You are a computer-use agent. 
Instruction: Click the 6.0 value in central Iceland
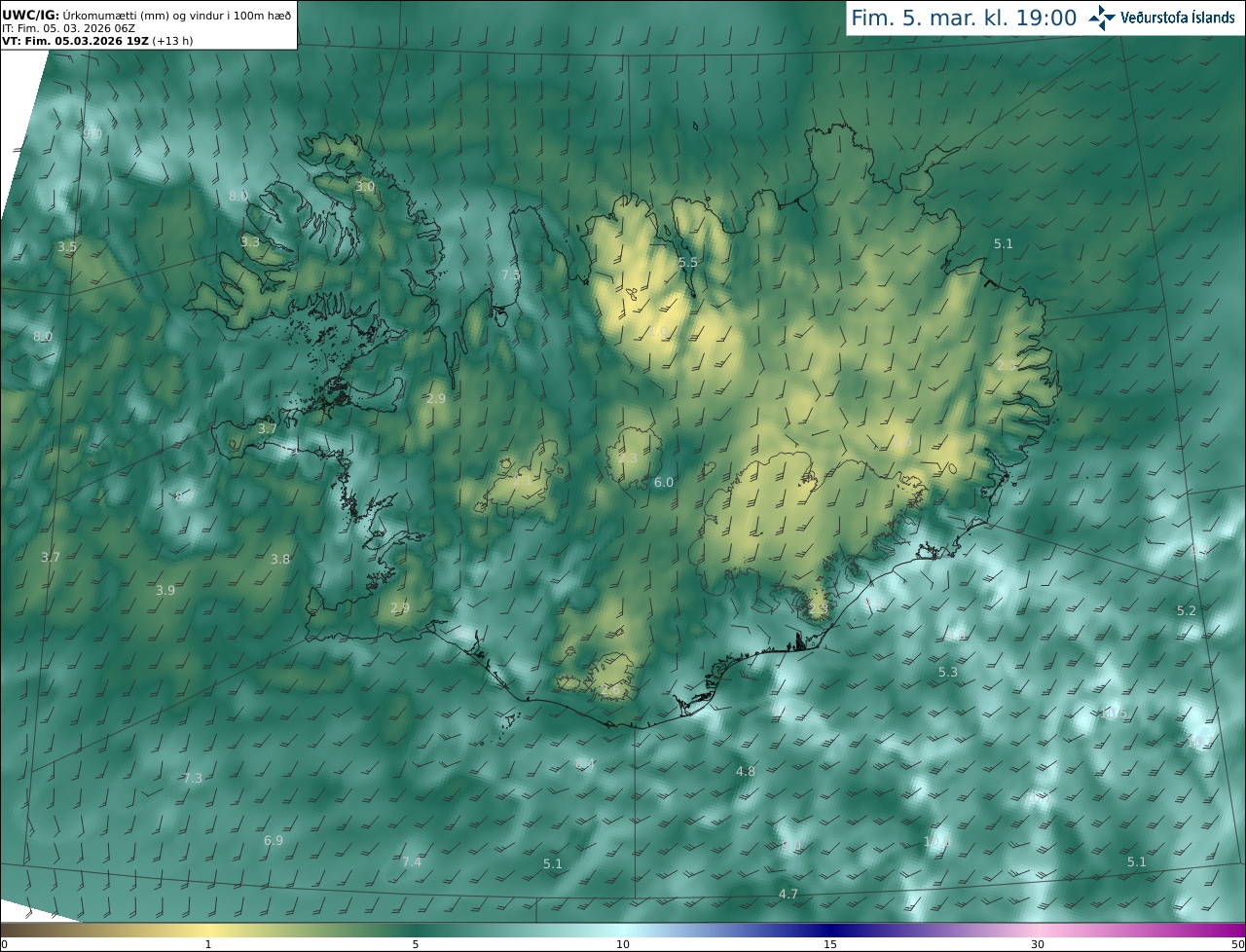click(664, 483)
